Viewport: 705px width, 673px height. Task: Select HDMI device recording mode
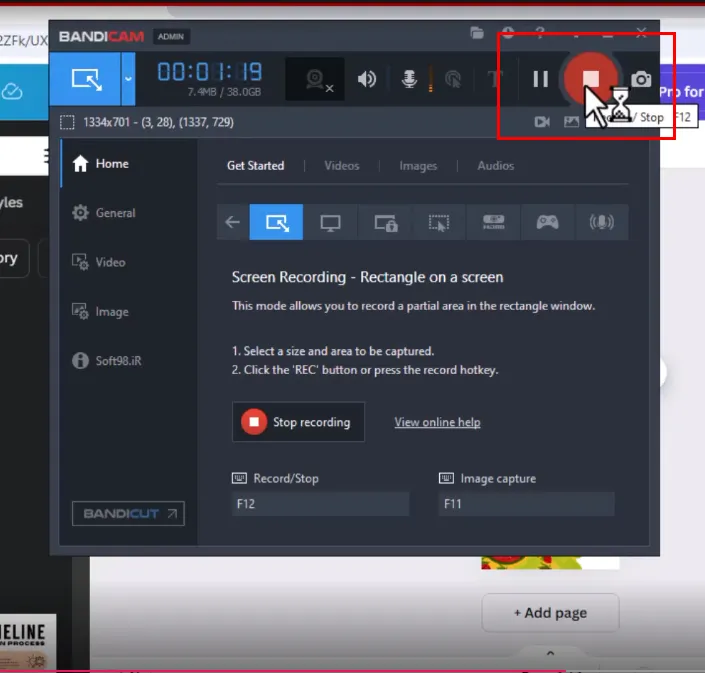click(x=493, y=223)
